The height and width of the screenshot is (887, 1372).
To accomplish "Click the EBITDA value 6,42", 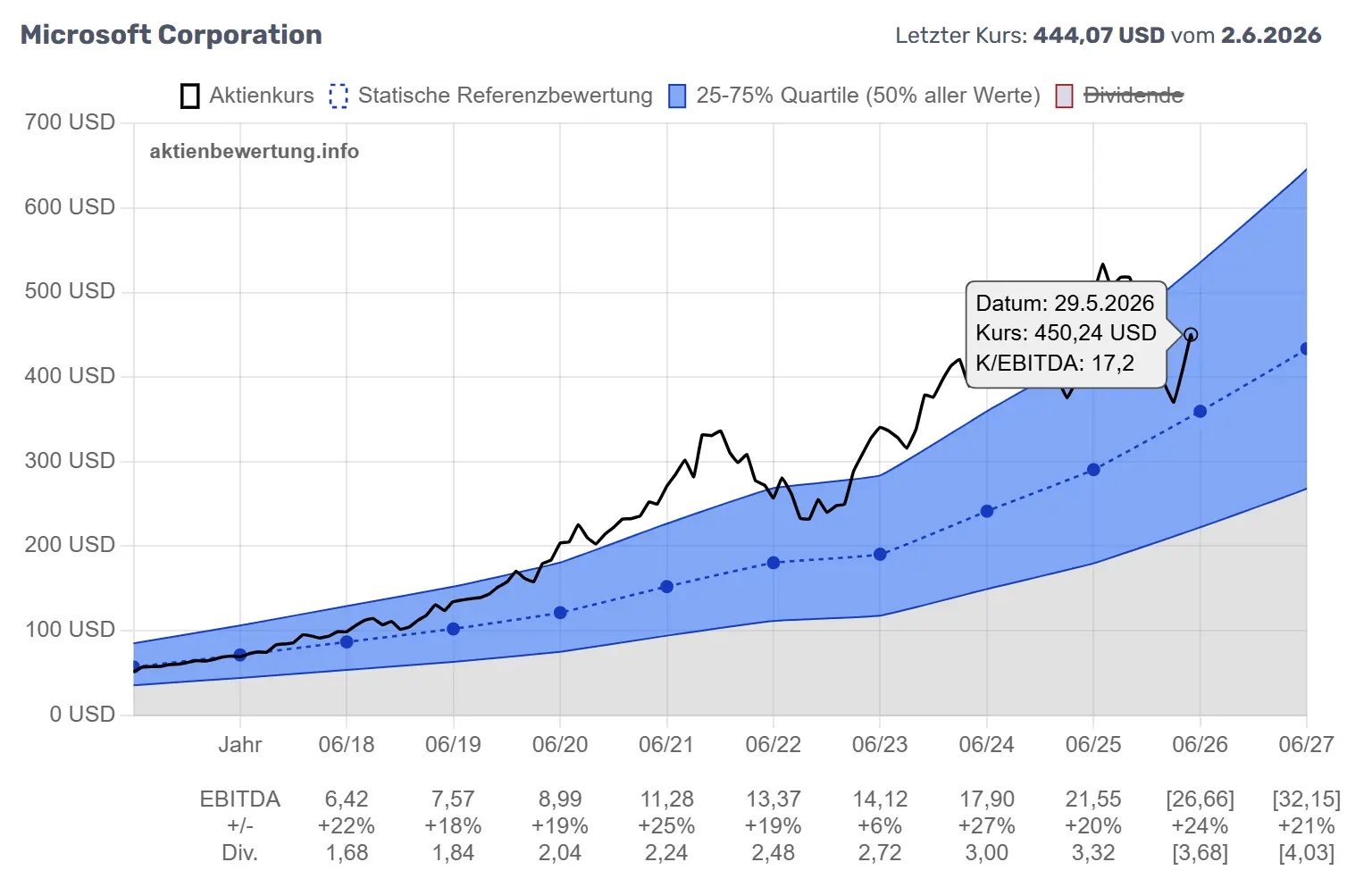I will (x=347, y=799).
